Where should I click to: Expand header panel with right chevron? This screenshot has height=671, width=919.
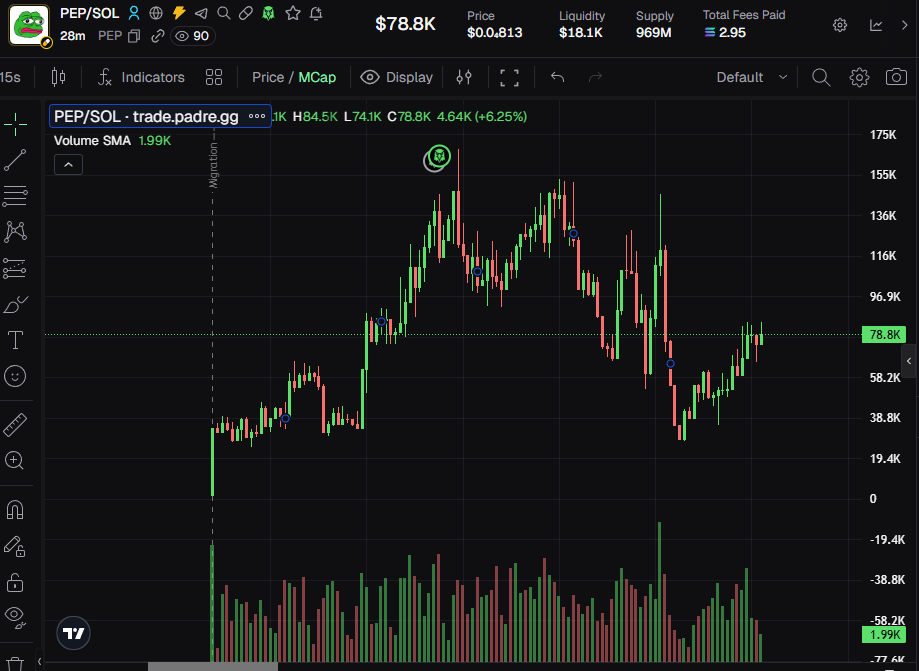click(904, 25)
